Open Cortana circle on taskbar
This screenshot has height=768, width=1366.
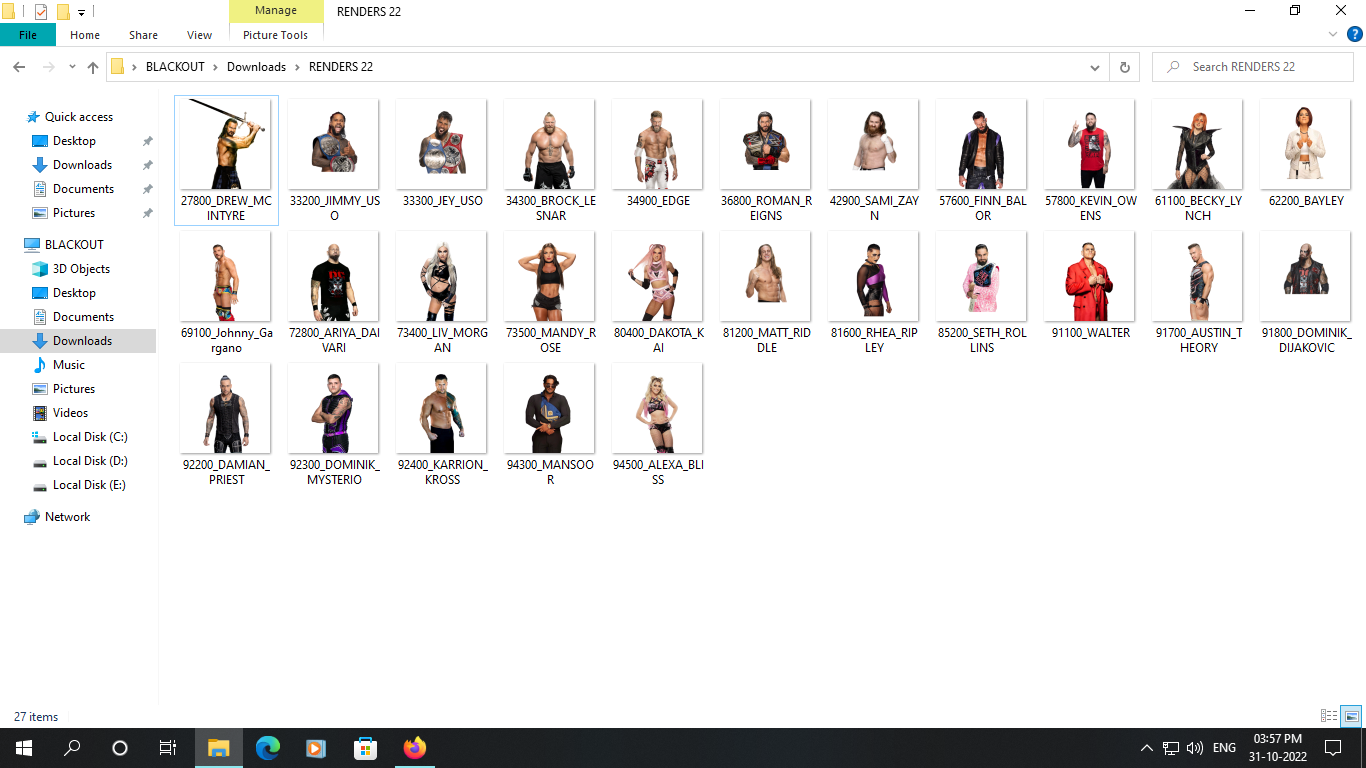coord(120,748)
